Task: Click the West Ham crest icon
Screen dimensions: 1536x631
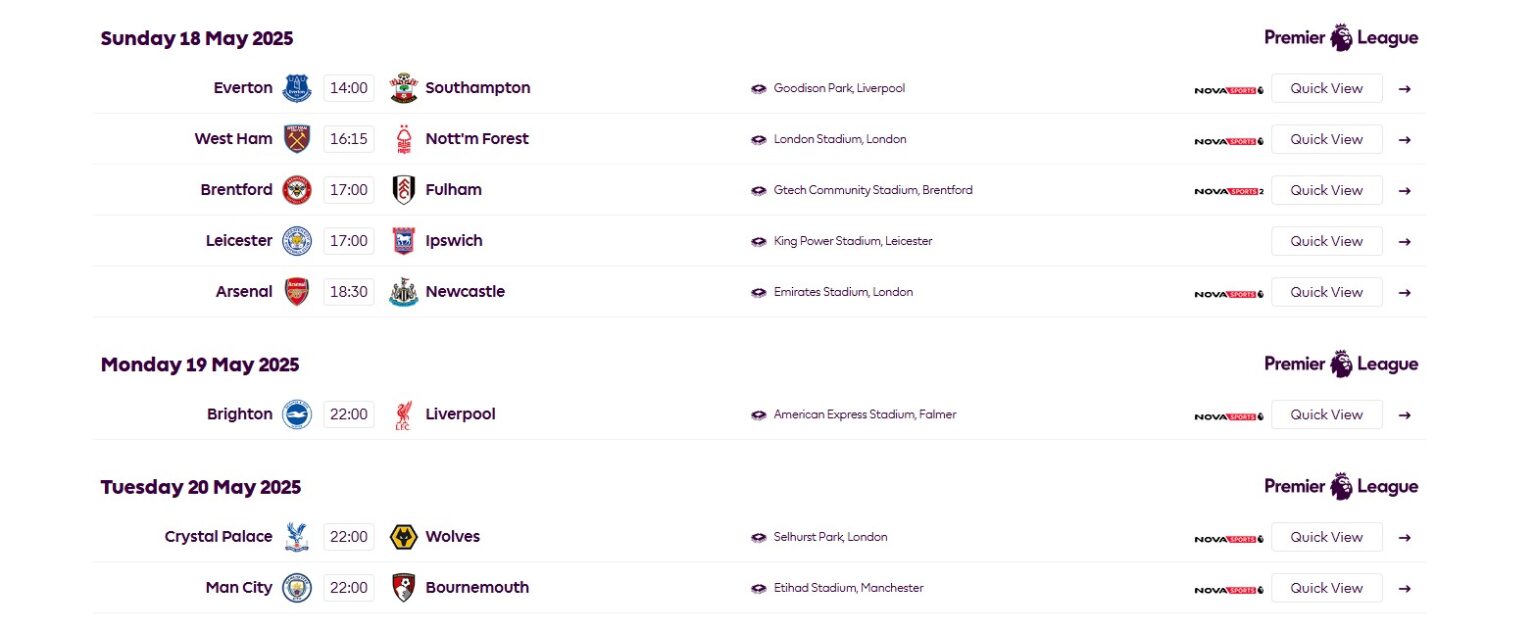Action: tap(297, 139)
